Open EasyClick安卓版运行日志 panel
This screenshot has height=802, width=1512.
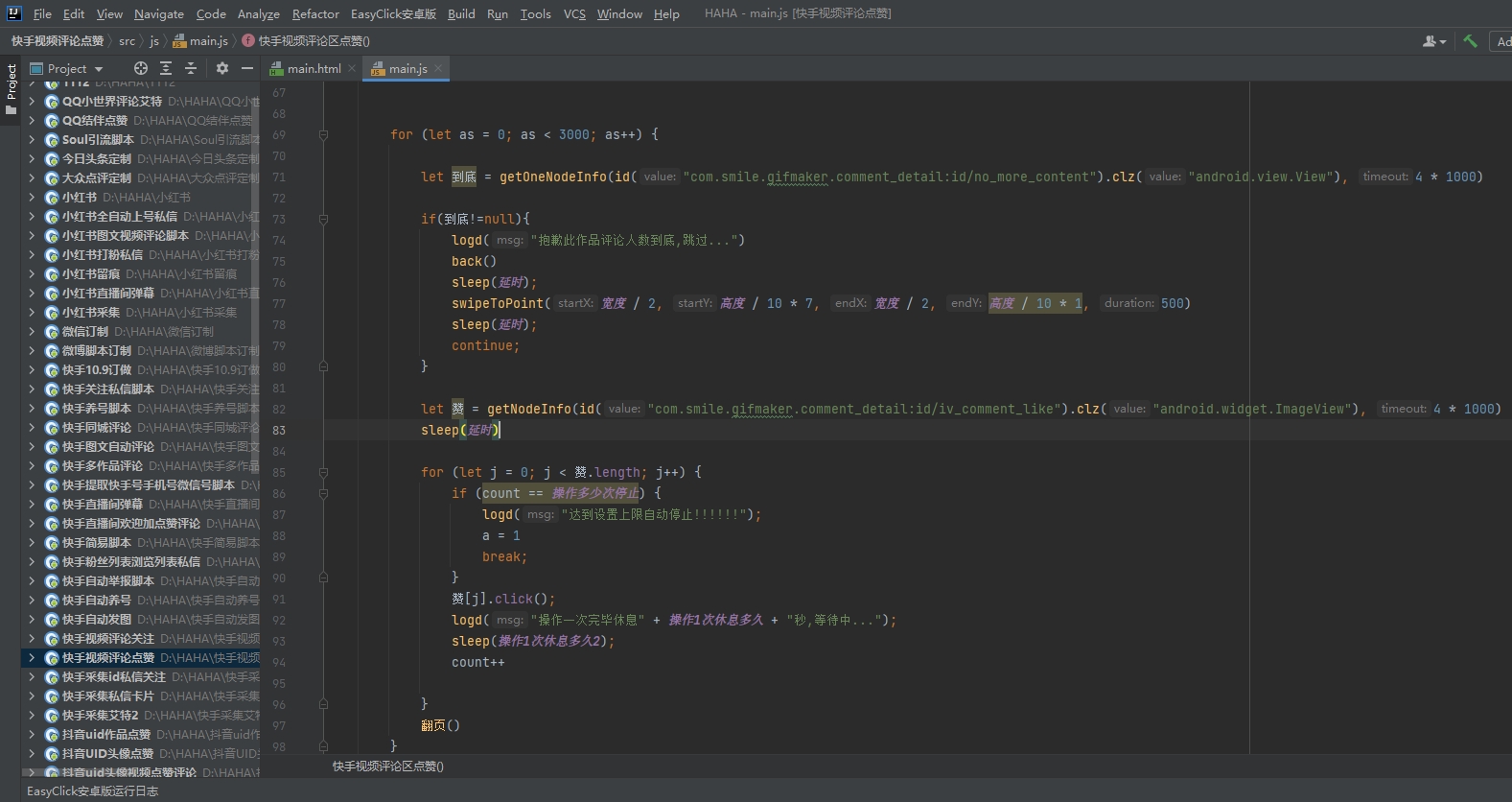click(x=92, y=791)
